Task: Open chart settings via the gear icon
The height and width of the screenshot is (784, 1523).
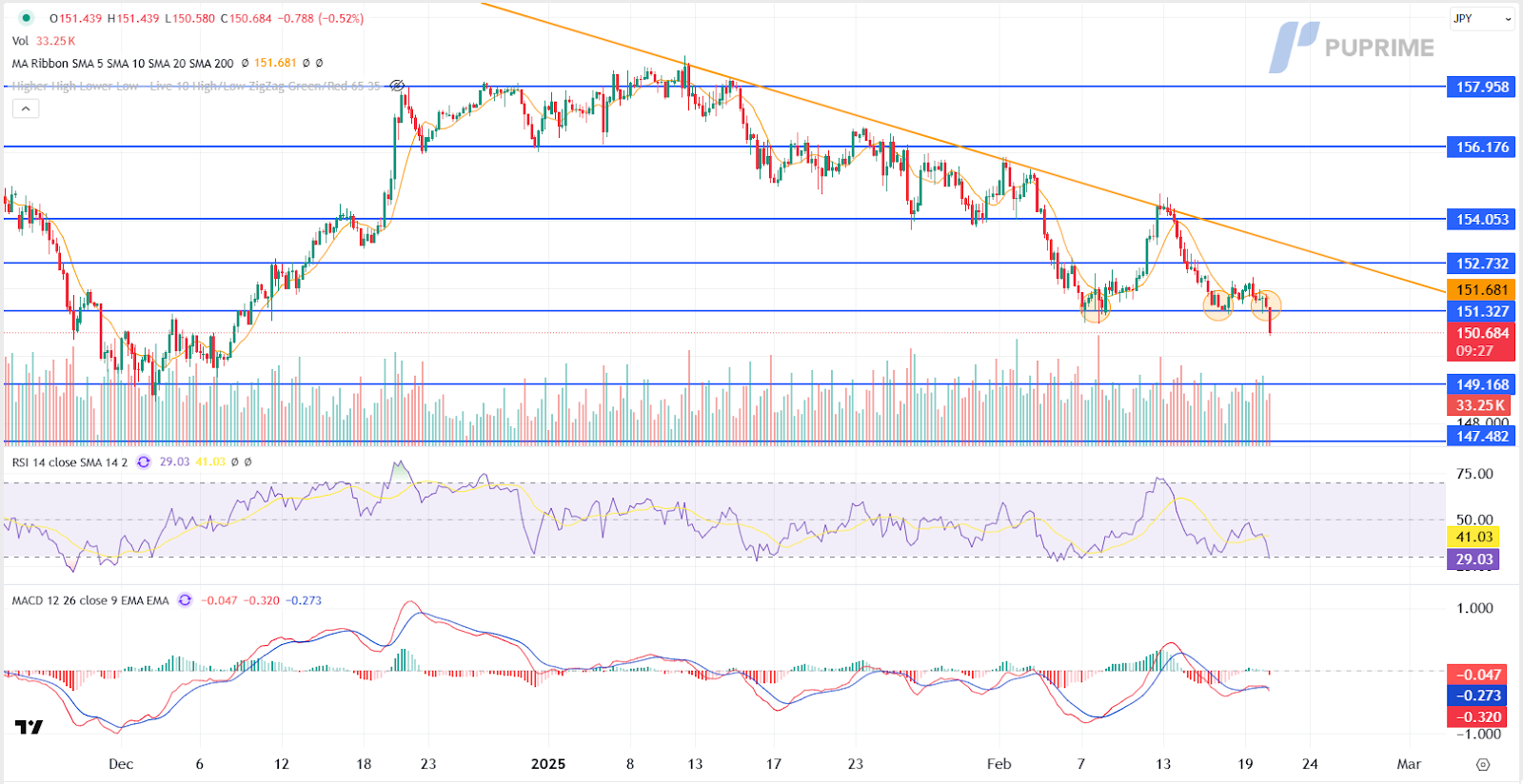Action: (1483, 764)
